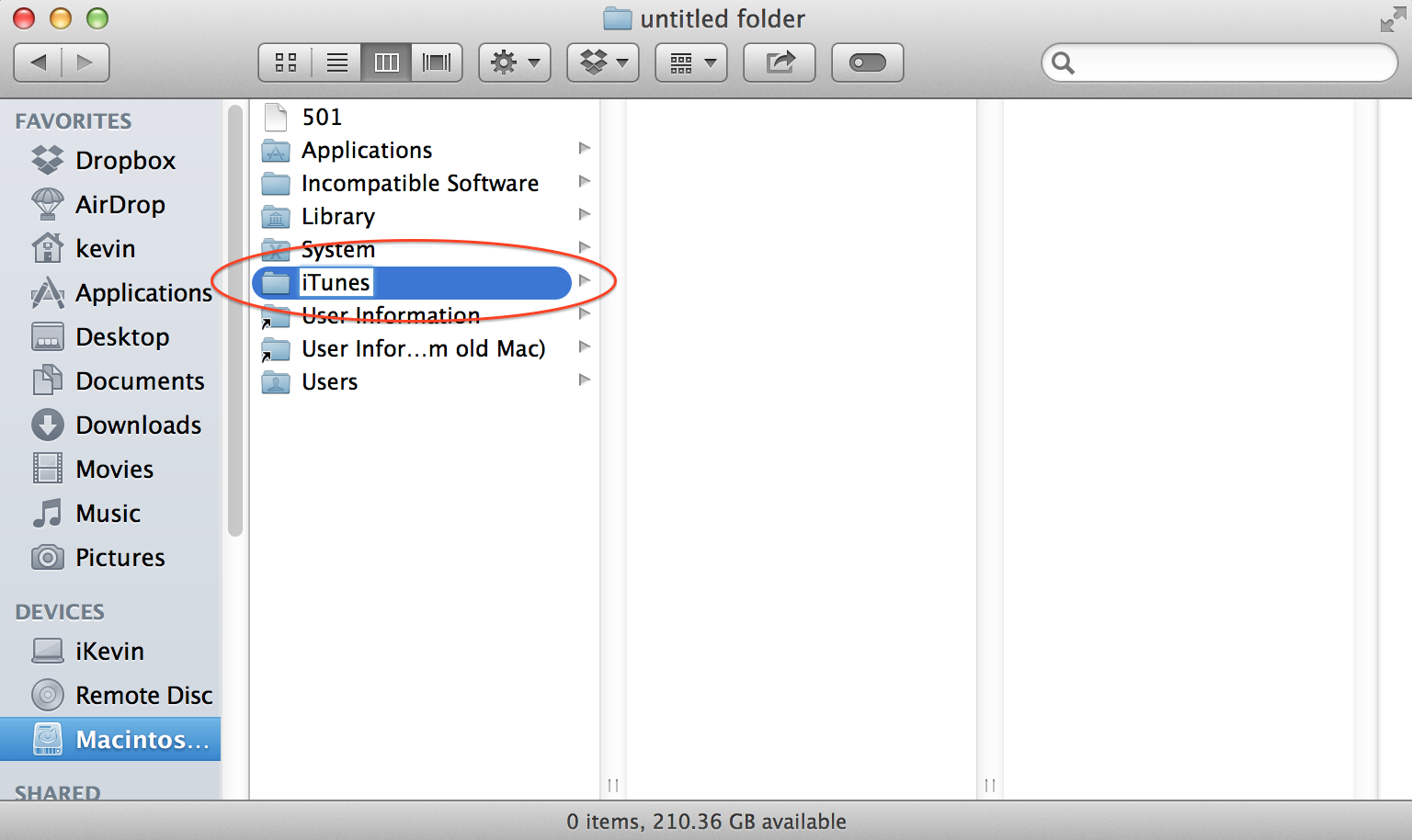Click untitled folder title icon
This screenshot has height=840, width=1412.
pyautogui.click(x=618, y=18)
